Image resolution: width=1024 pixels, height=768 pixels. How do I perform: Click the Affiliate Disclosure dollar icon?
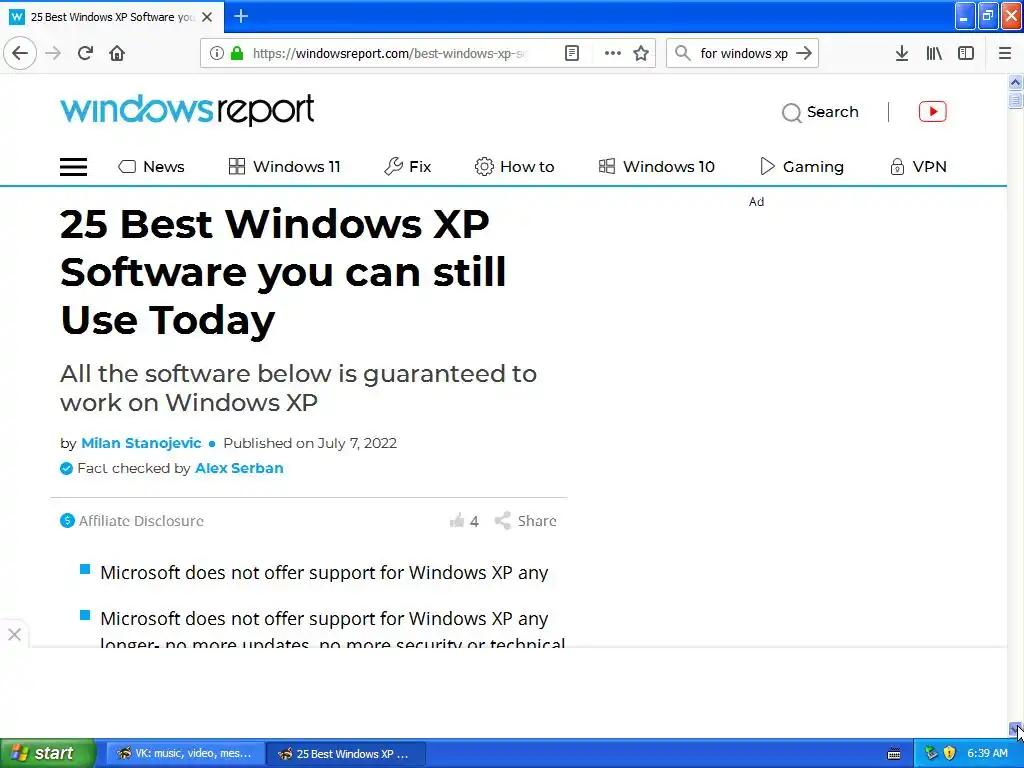click(67, 520)
